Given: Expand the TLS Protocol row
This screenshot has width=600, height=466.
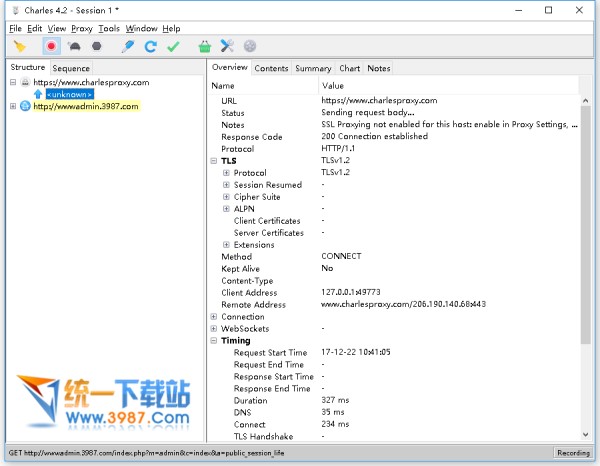Looking at the screenshot, I should click(x=226, y=173).
